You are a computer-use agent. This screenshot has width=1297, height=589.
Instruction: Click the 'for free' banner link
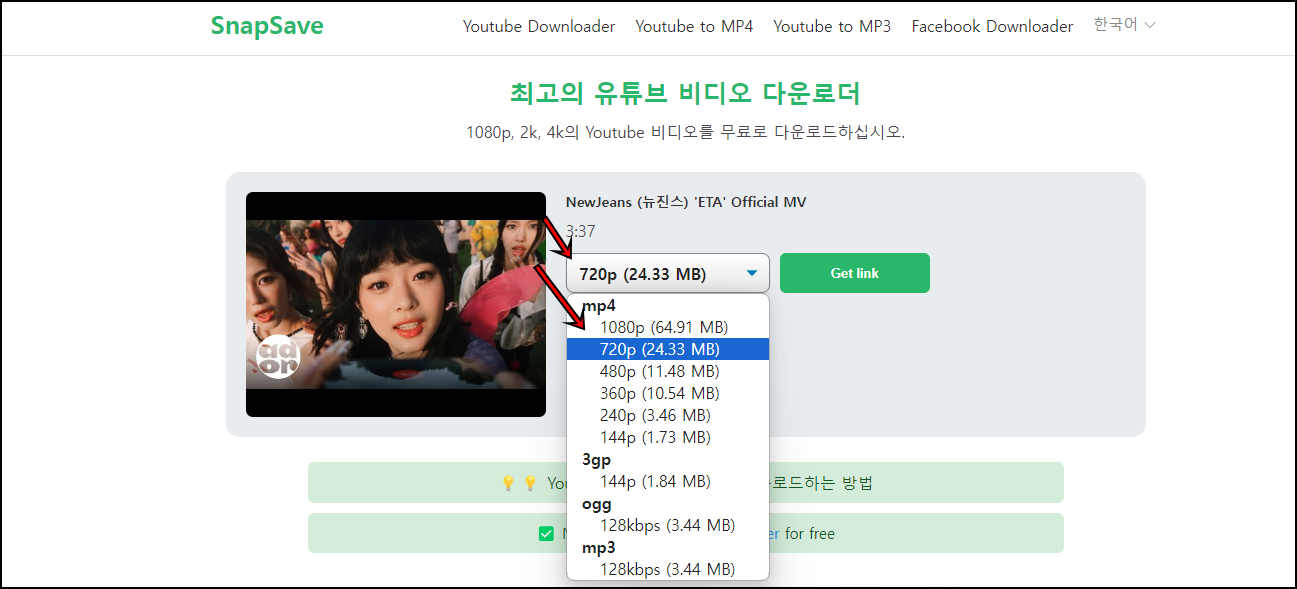click(809, 534)
